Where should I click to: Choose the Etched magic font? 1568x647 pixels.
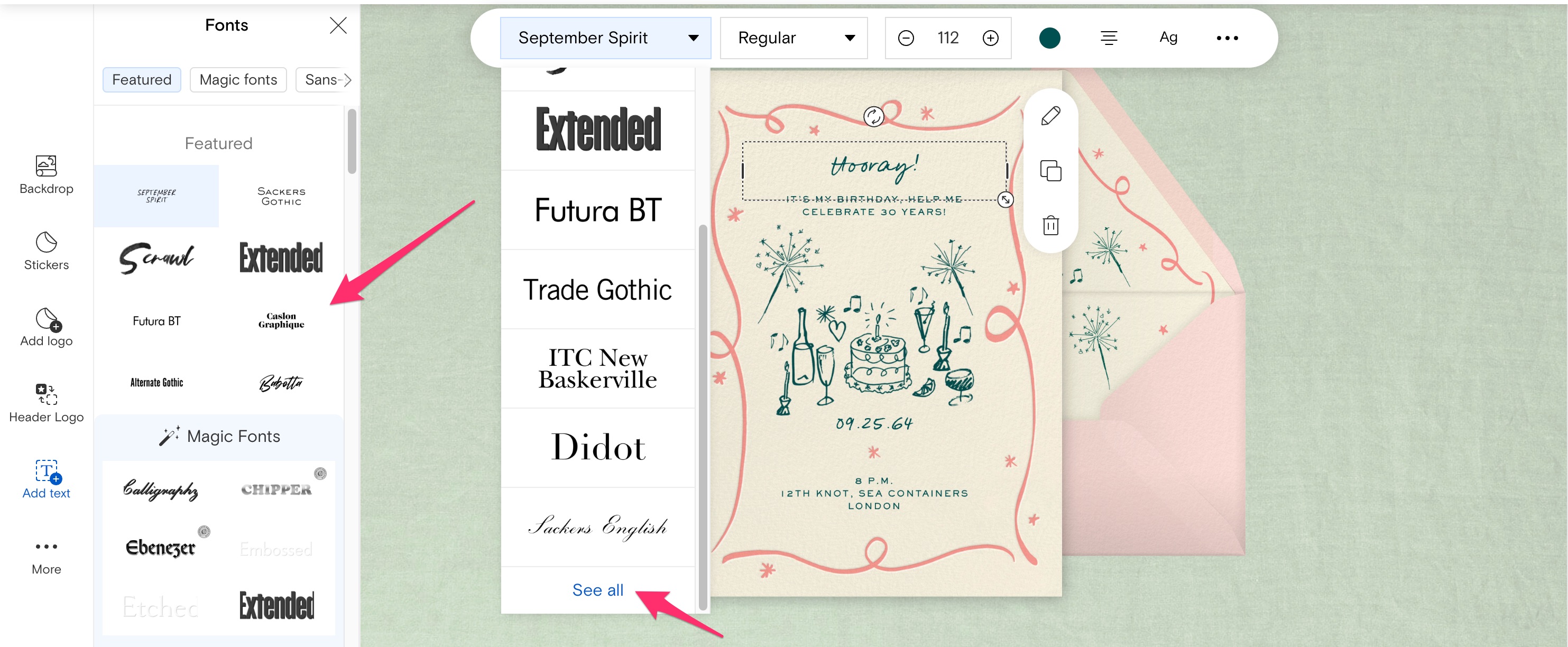pyautogui.click(x=161, y=606)
